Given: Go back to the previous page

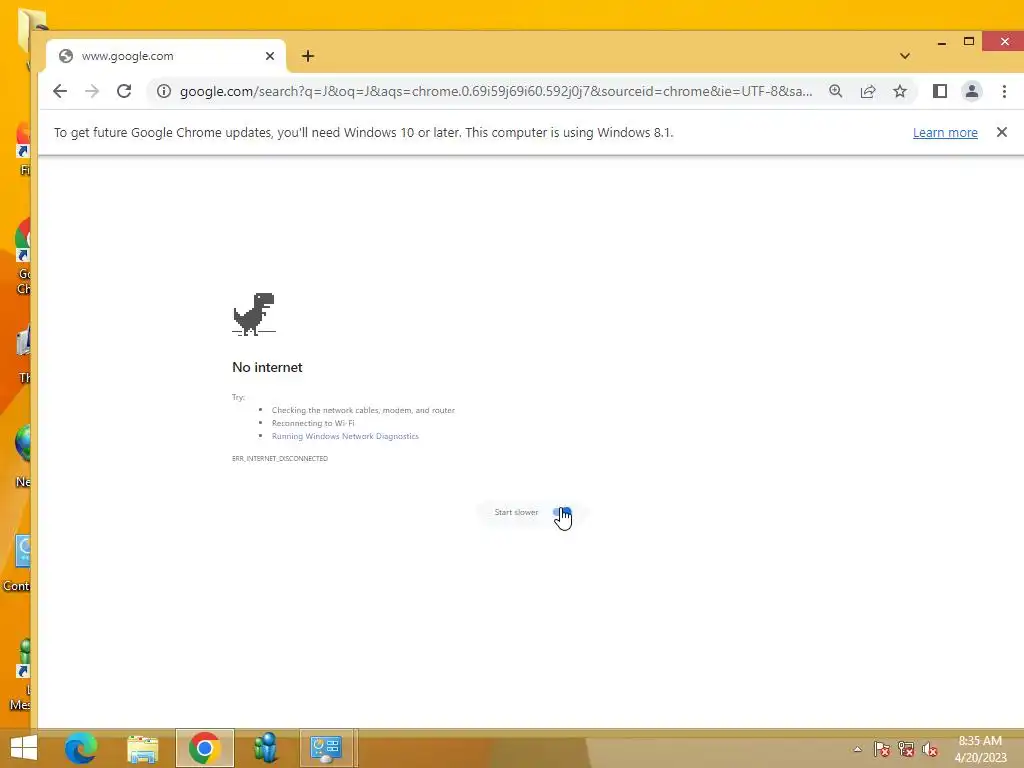Looking at the screenshot, I should [x=60, y=91].
